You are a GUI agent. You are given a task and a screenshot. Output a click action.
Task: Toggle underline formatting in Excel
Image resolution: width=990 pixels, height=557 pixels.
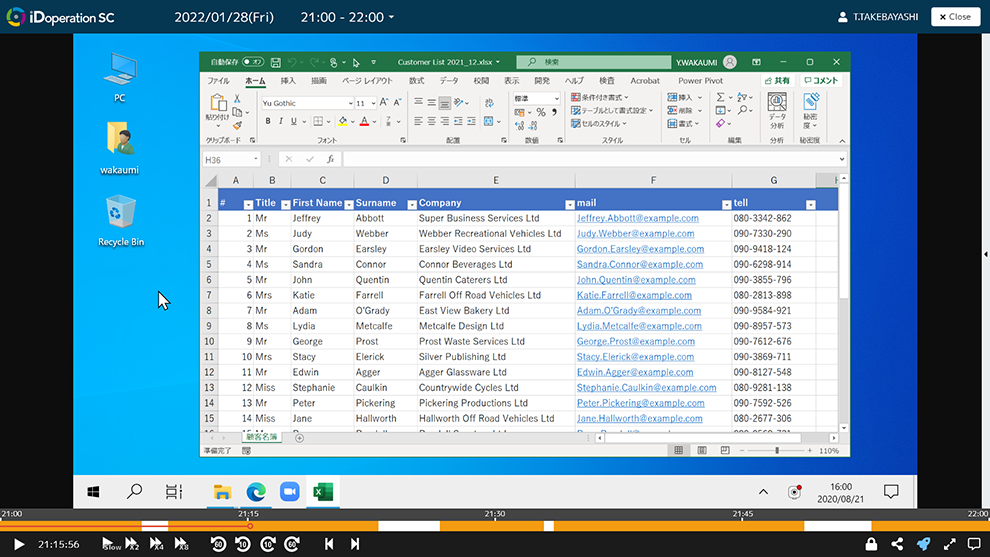294,121
